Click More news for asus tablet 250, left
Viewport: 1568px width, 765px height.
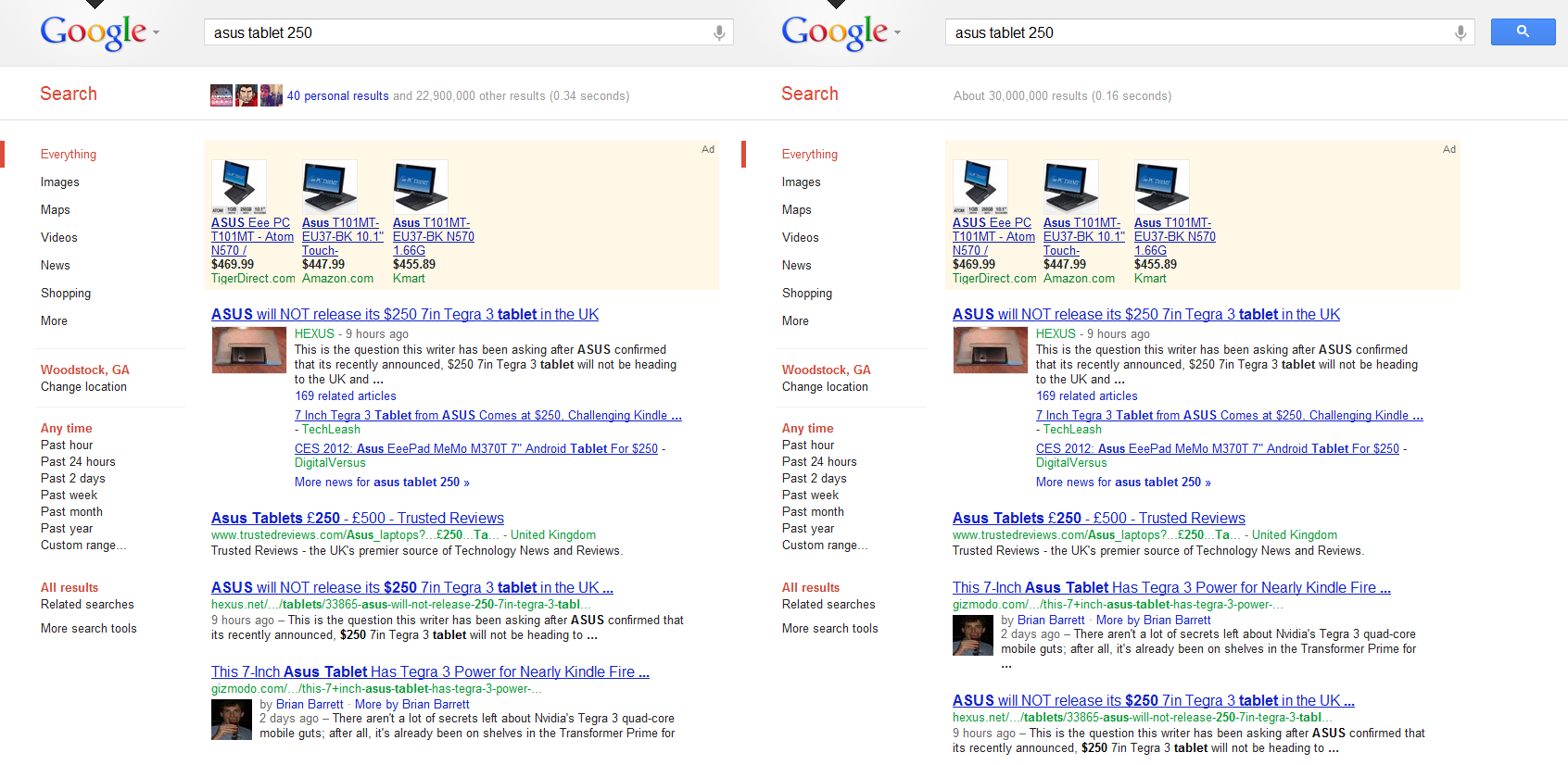pos(382,483)
